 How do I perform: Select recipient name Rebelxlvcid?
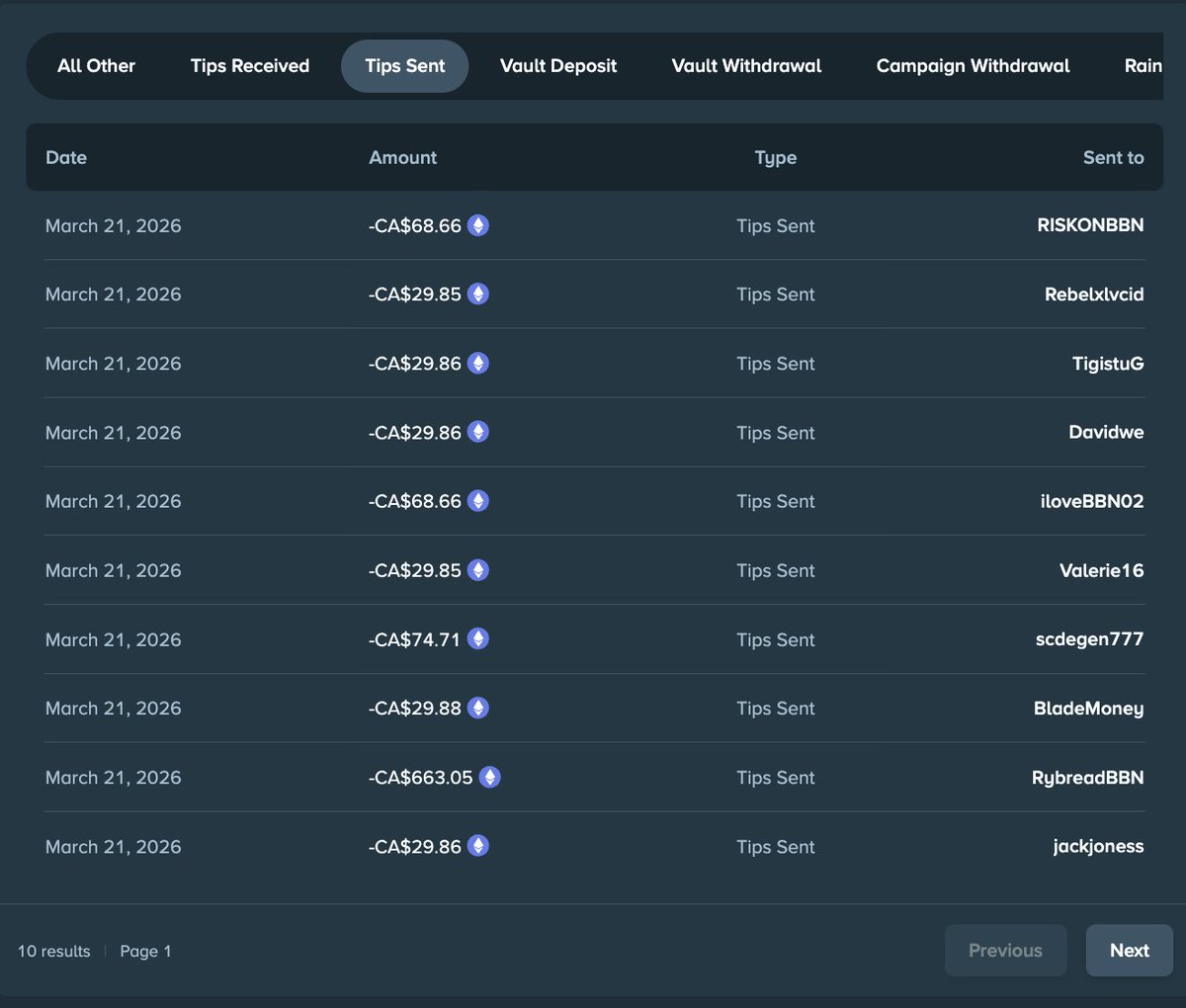1094,294
